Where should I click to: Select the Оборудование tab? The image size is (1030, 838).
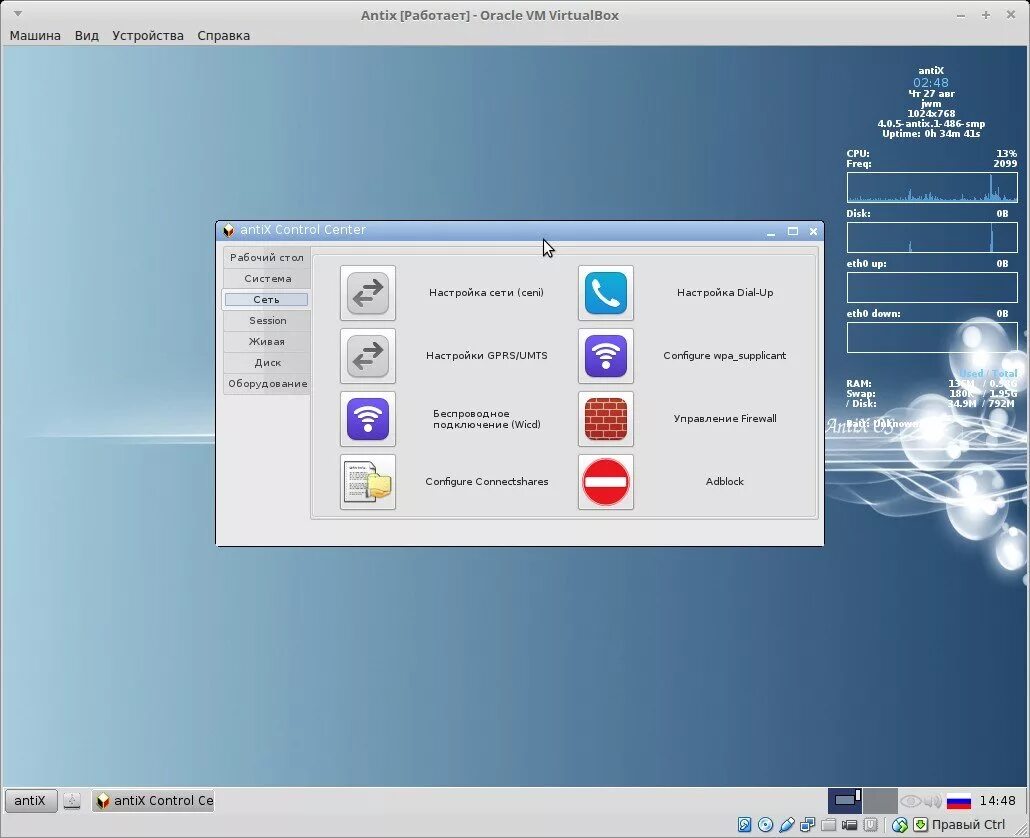pos(267,384)
